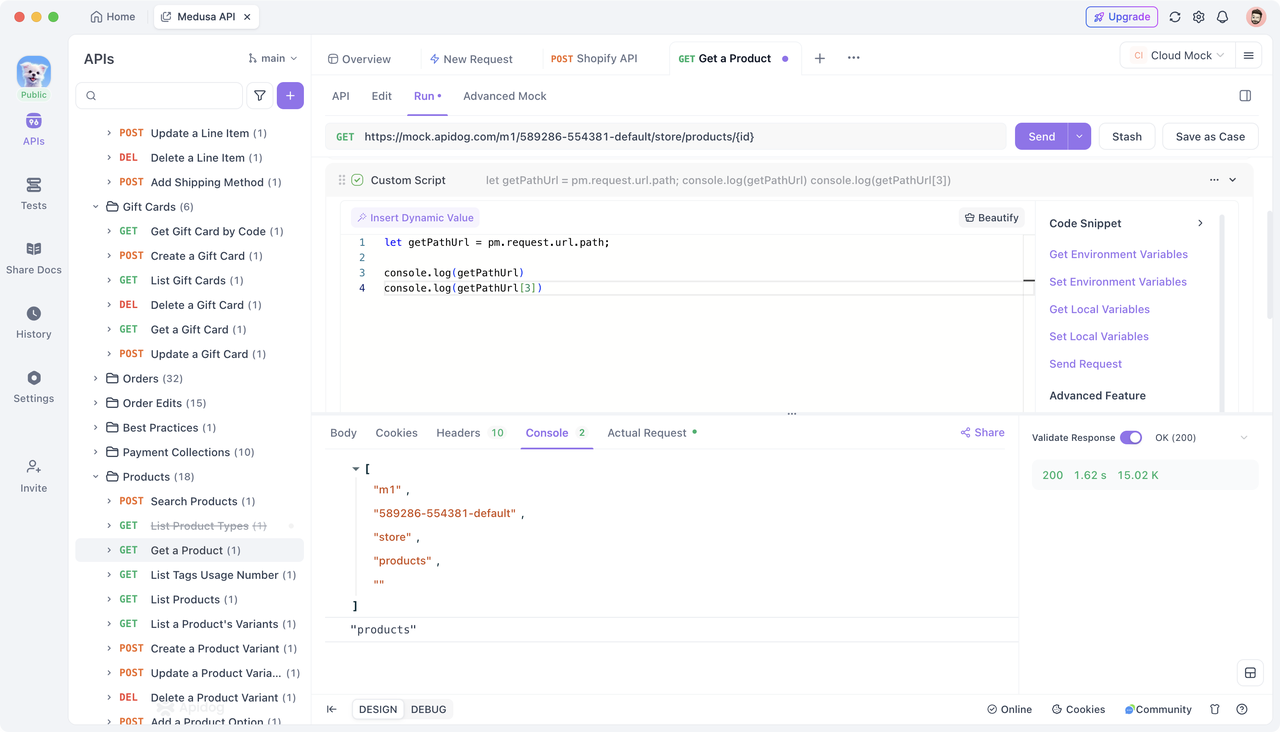This screenshot has height=732, width=1280.
Task: Open Settings in left sidebar
Action: [33, 386]
